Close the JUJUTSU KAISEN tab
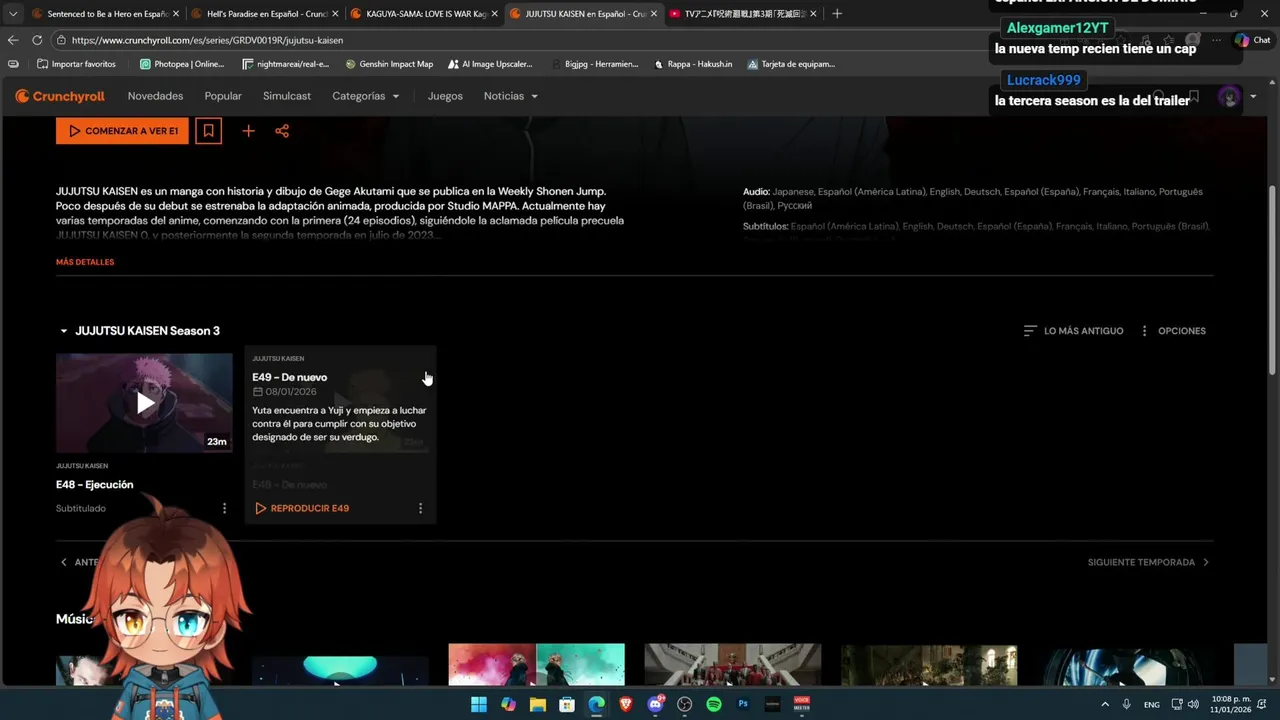The image size is (1280, 720). 654,14
